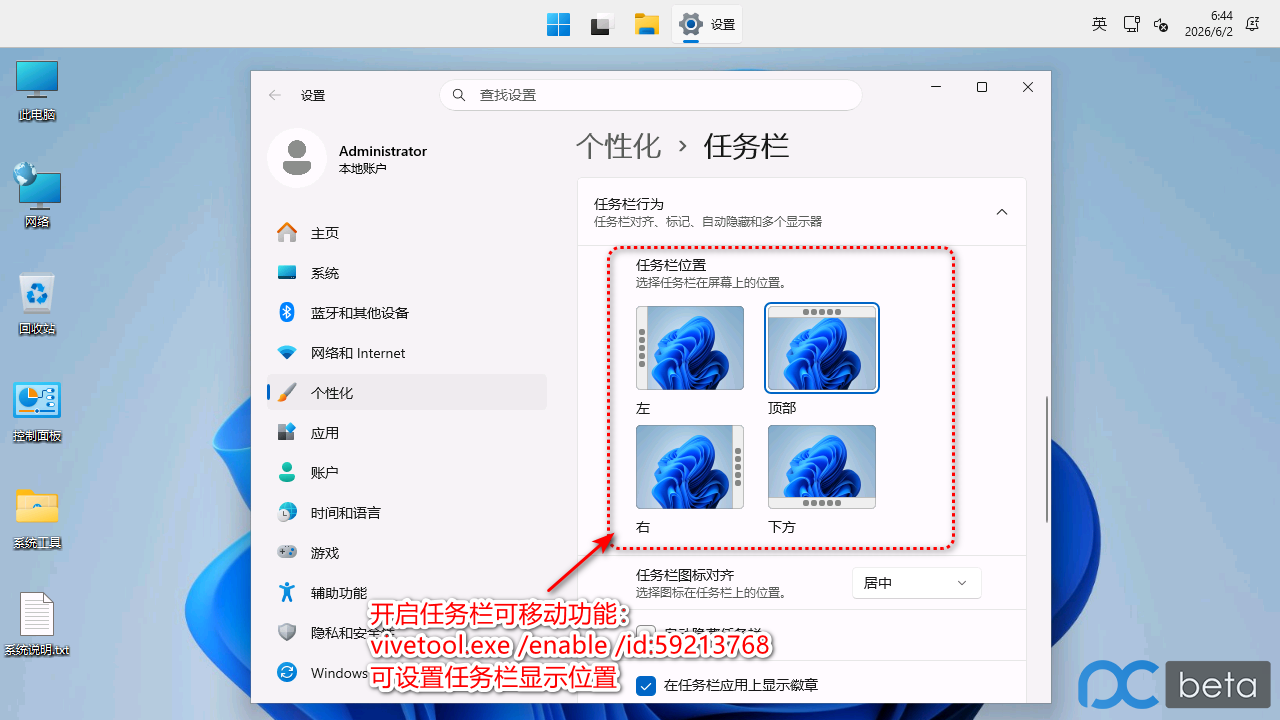
Task: Uncheck 在任务栏应用上显示徽章 checkbox
Action: click(x=646, y=685)
